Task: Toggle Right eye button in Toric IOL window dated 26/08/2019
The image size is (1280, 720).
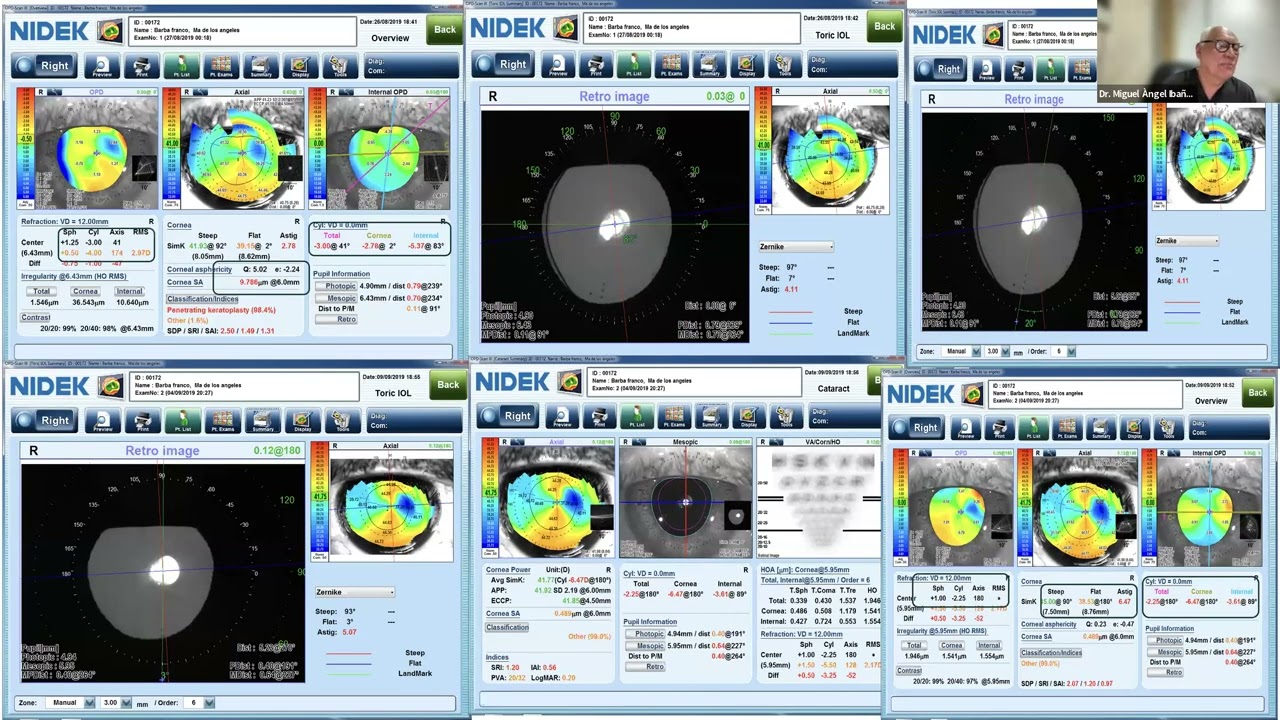Action: [x=503, y=65]
